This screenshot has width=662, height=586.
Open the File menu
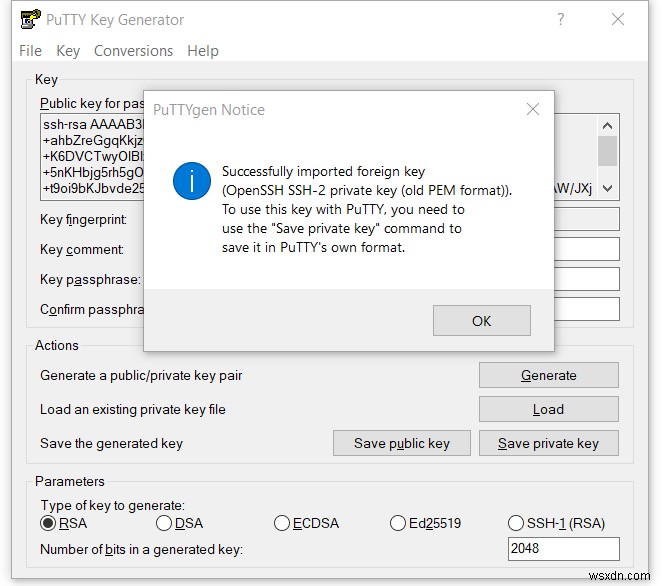(x=30, y=51)
